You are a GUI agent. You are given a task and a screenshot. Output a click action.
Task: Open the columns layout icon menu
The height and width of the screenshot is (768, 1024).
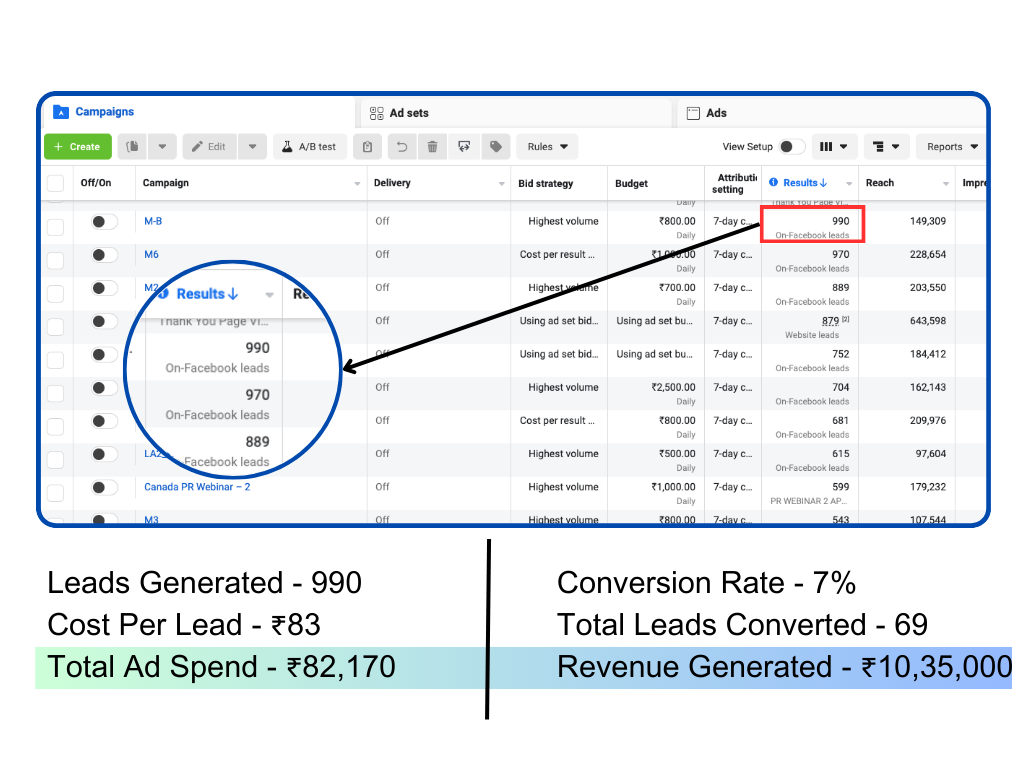coord(833,147)
